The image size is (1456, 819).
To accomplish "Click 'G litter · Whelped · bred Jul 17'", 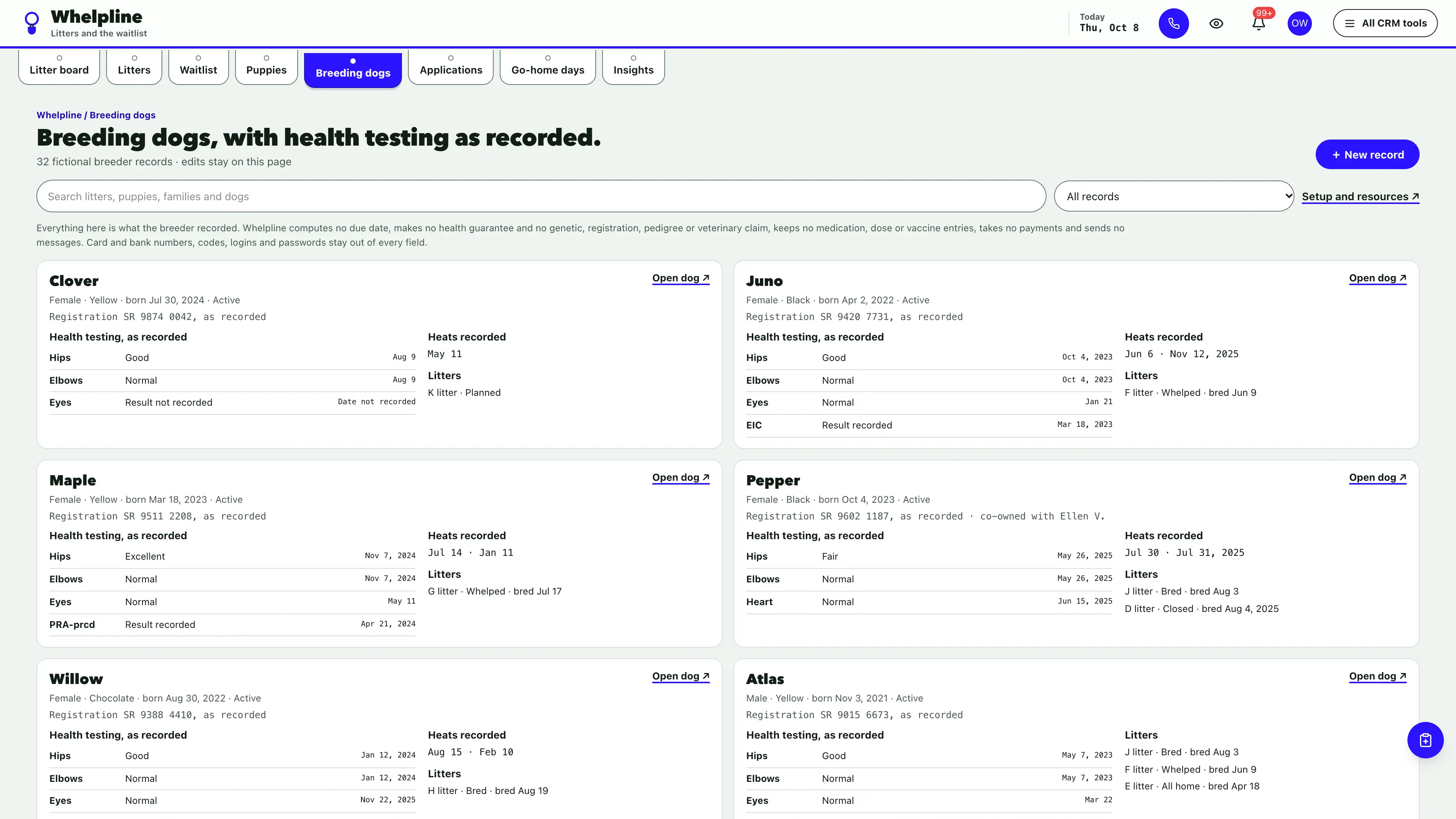I will (494, 591).
